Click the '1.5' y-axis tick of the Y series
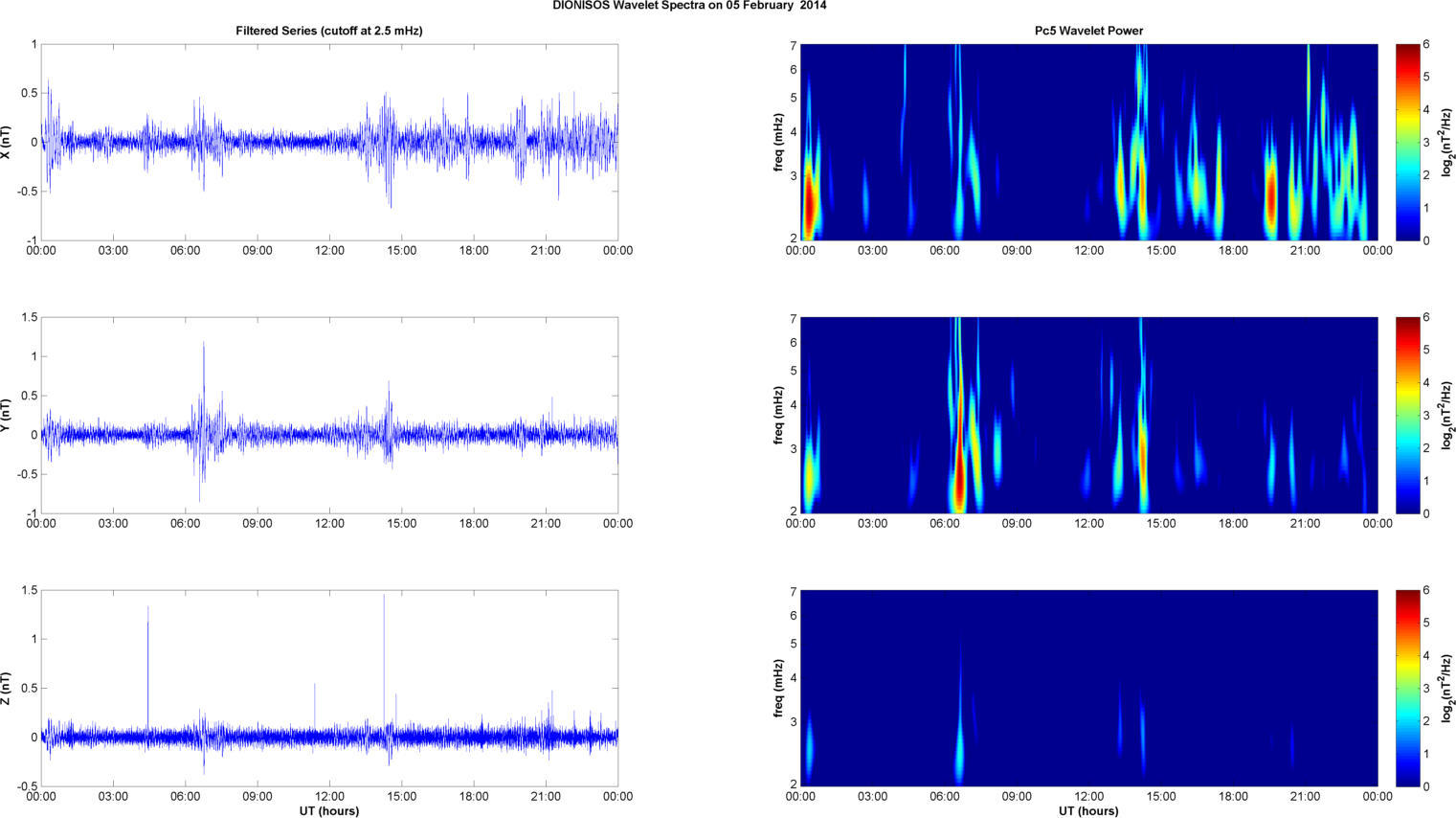 point(30,317)
